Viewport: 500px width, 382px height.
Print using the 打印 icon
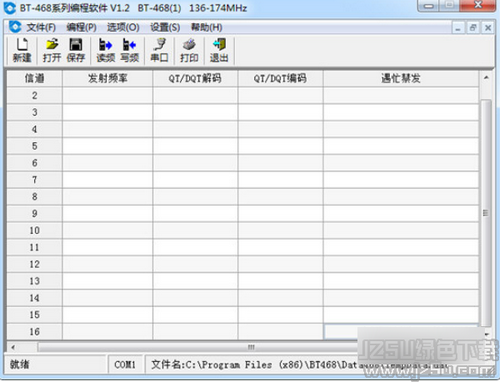[x=189, y=50]
